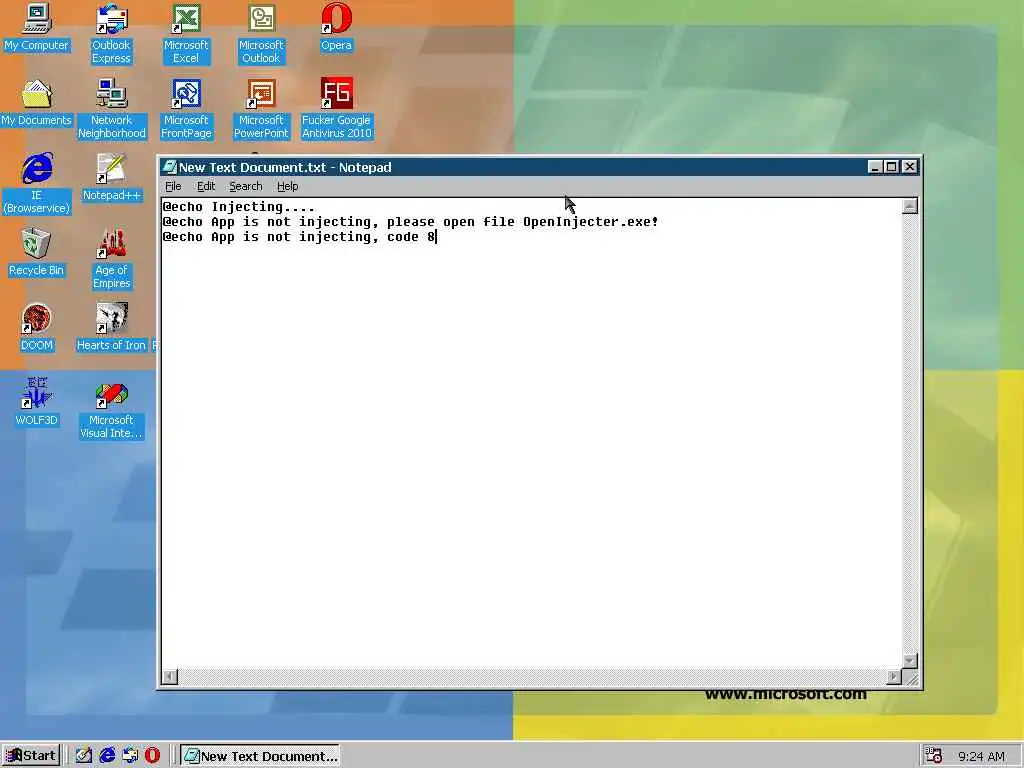The image size is (1024, 768).
Task: Click the Start button
Action: [x=31, y=756]
